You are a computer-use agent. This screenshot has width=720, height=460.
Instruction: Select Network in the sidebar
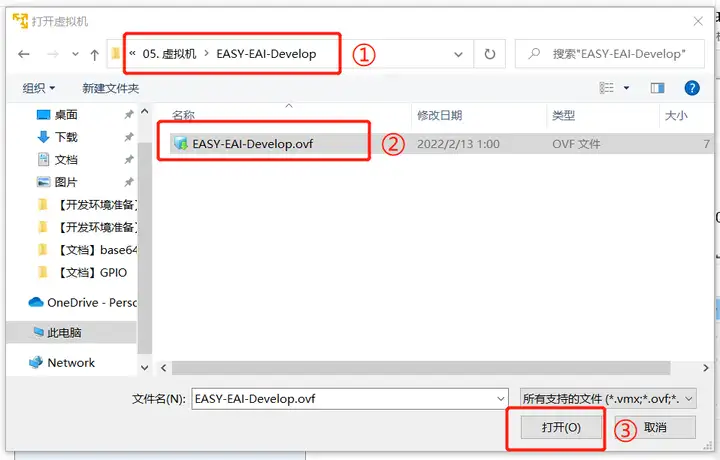pyautogui.click(x=62, y=363)
